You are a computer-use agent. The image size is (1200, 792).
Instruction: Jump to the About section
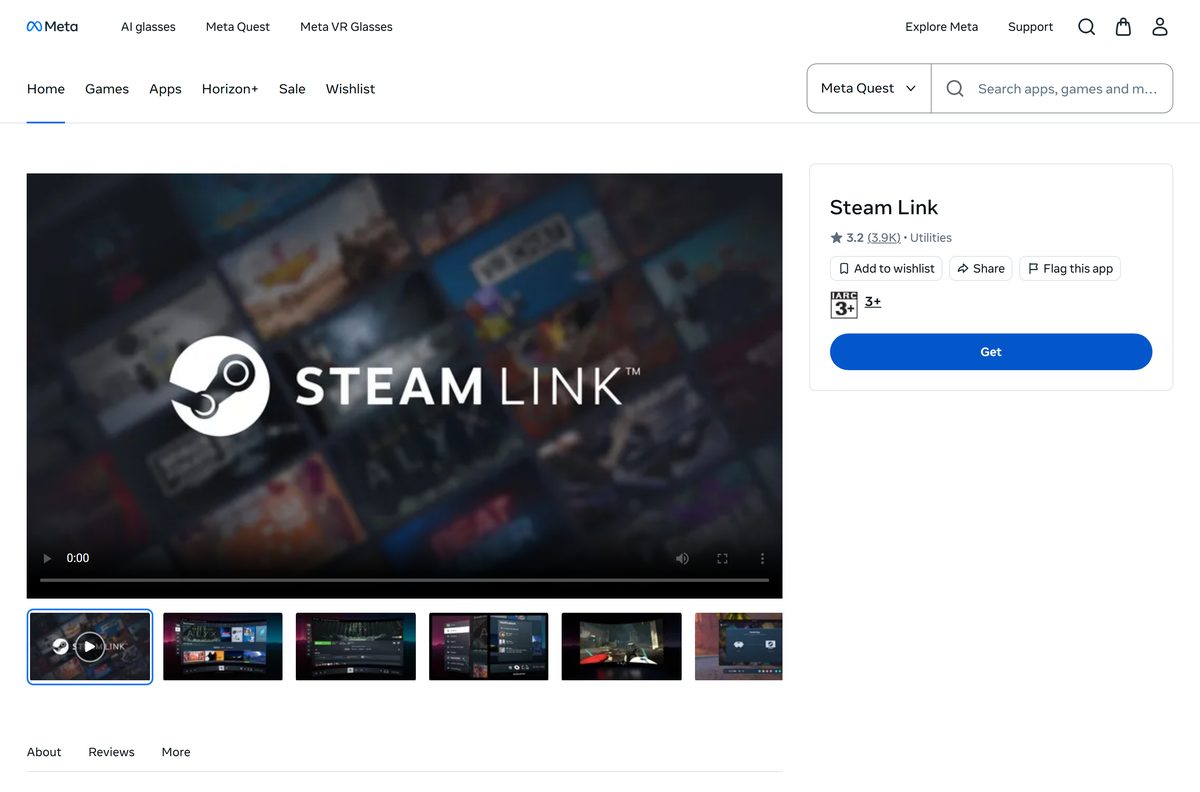(x=44, y=752)
